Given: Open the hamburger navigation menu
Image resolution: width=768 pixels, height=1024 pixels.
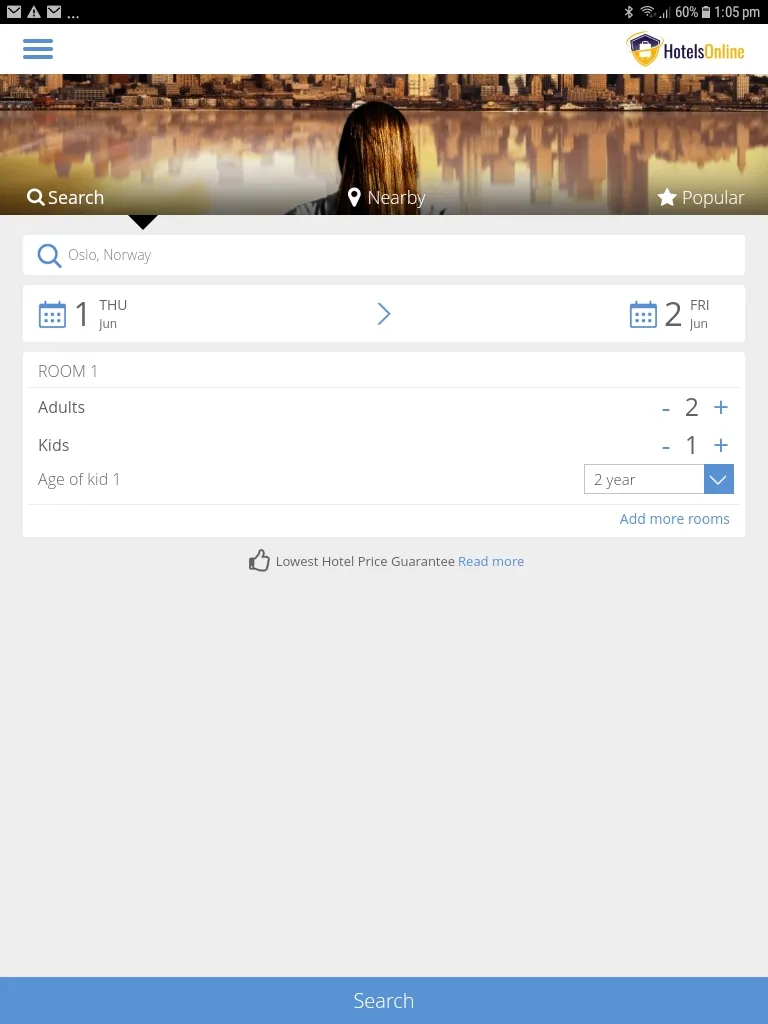Looking at the screenshot, I should (38, 49).
